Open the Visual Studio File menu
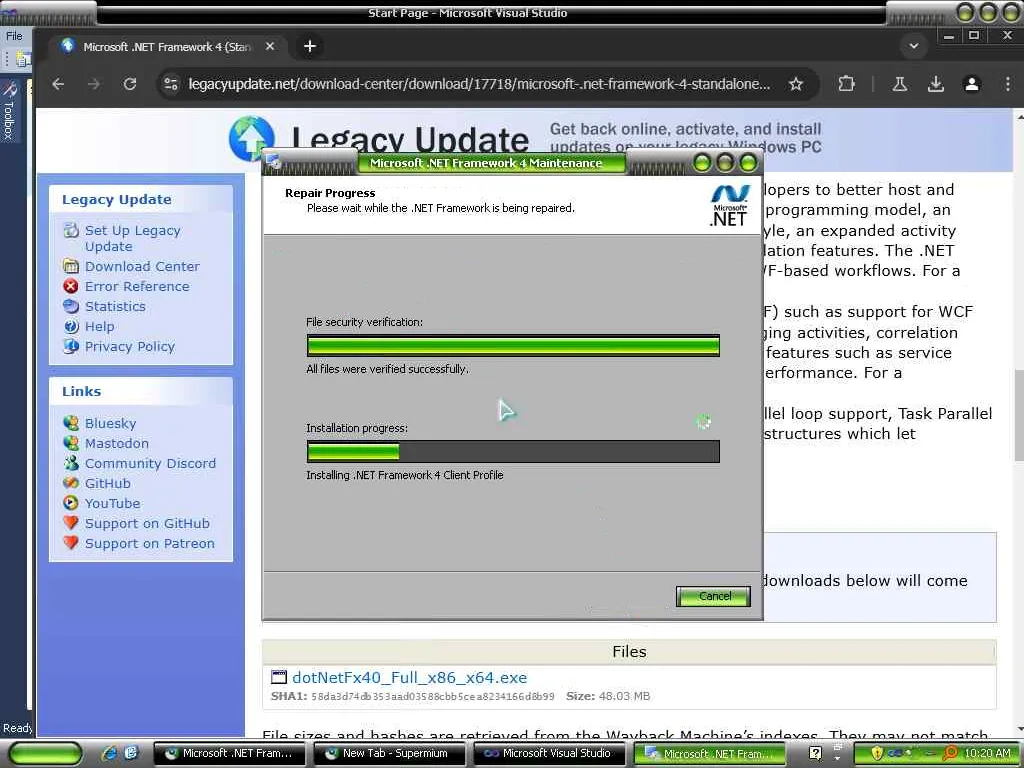Viewport: 1024px width, 768px height. [x=14, y=36]
